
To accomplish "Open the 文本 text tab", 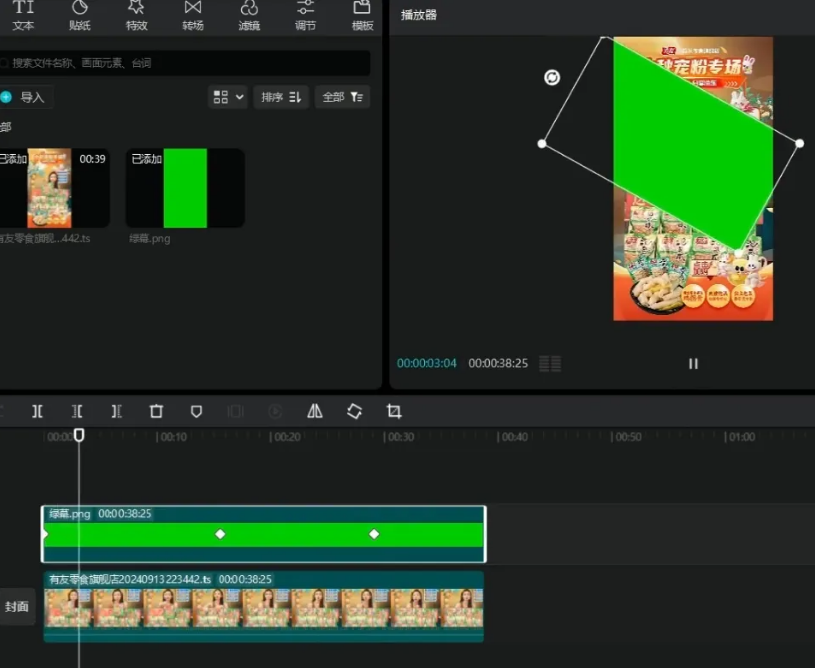I will tap(23, 16).
